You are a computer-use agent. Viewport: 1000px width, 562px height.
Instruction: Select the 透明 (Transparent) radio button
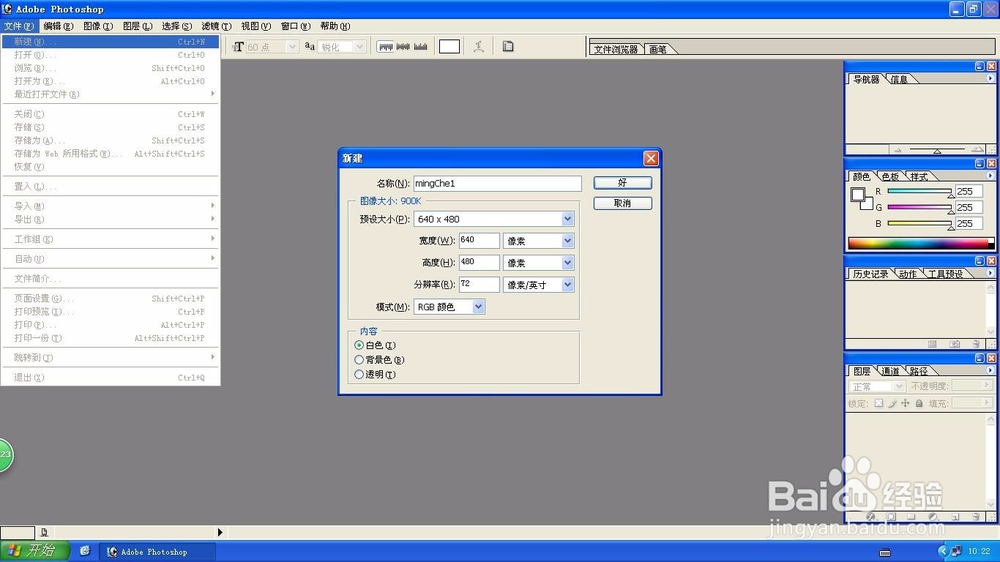(359, 374)
